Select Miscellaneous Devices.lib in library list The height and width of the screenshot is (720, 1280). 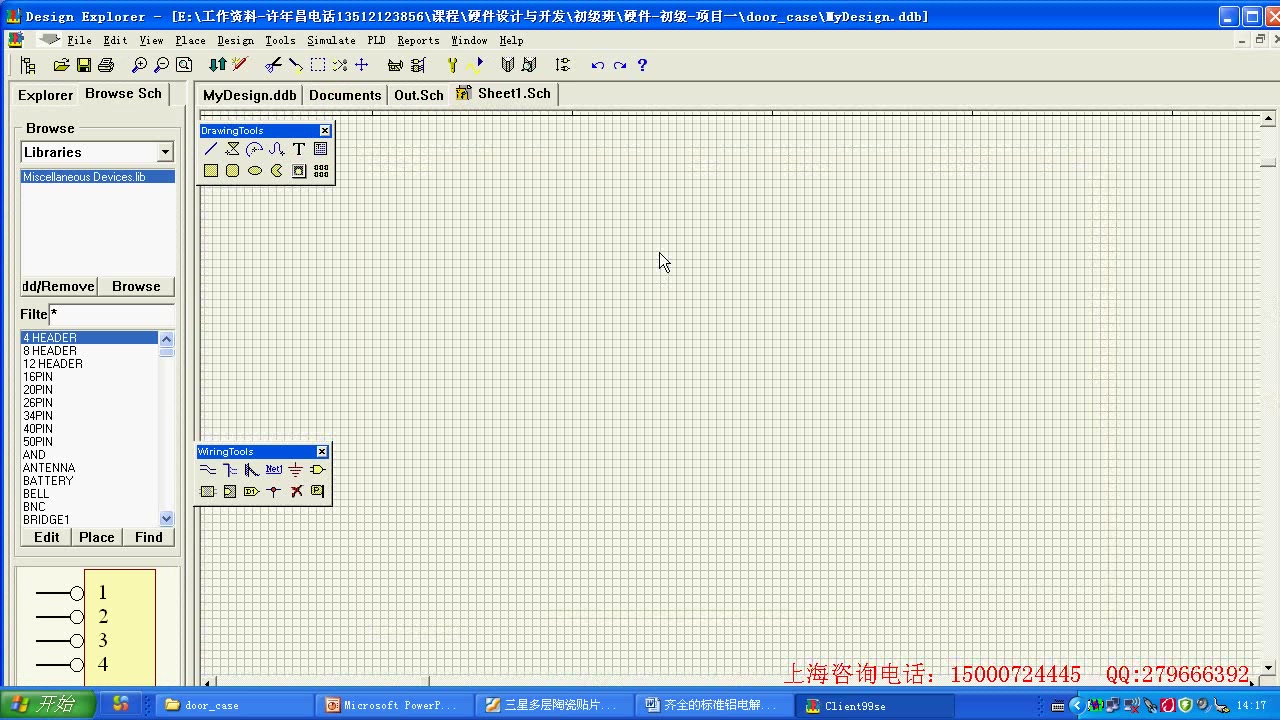pos(98,177)
